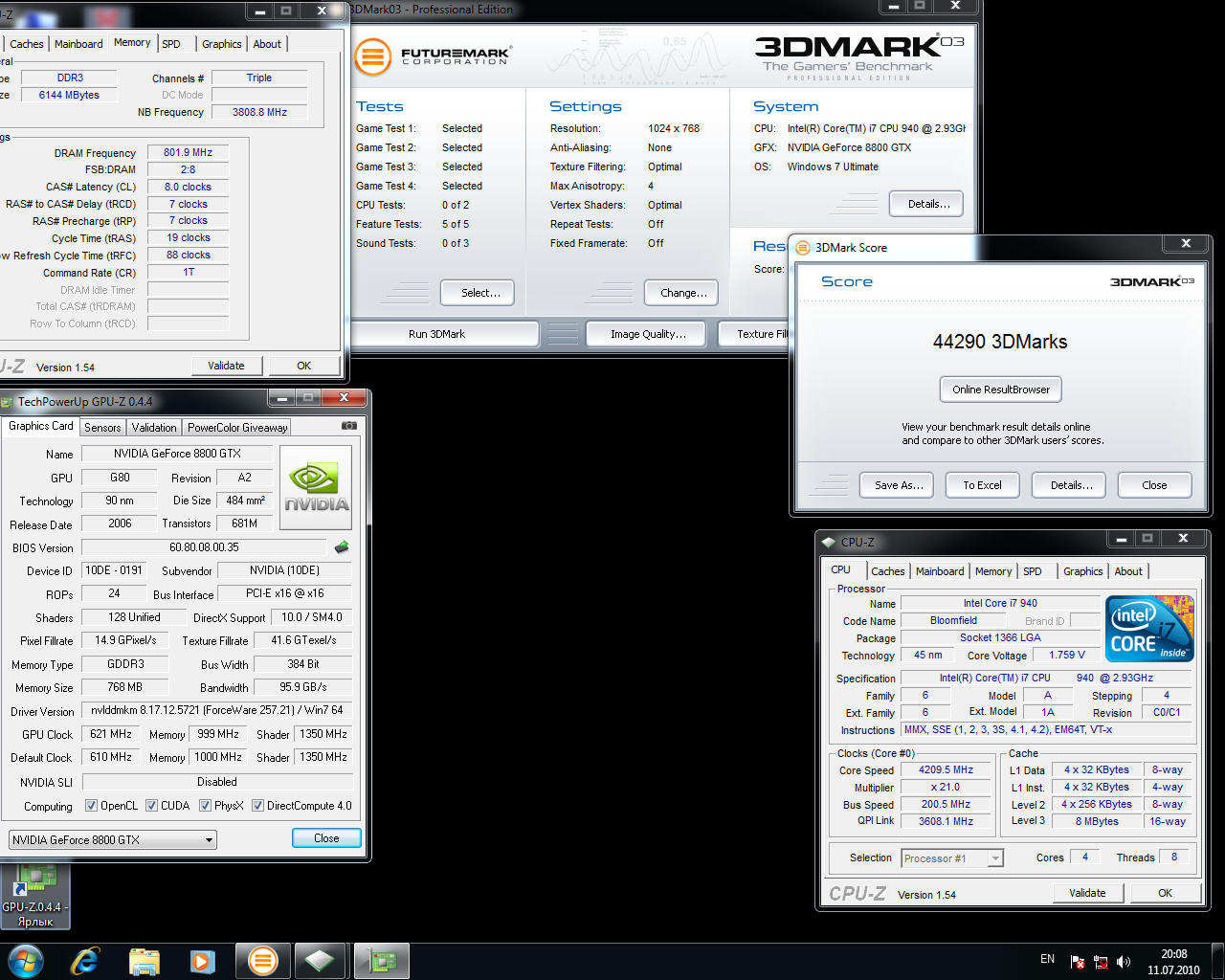Viewport: 1225px width, 980px height.
Task: Open Memory tab in lower CPU-Z window
Action: click(x=993, y=571)
